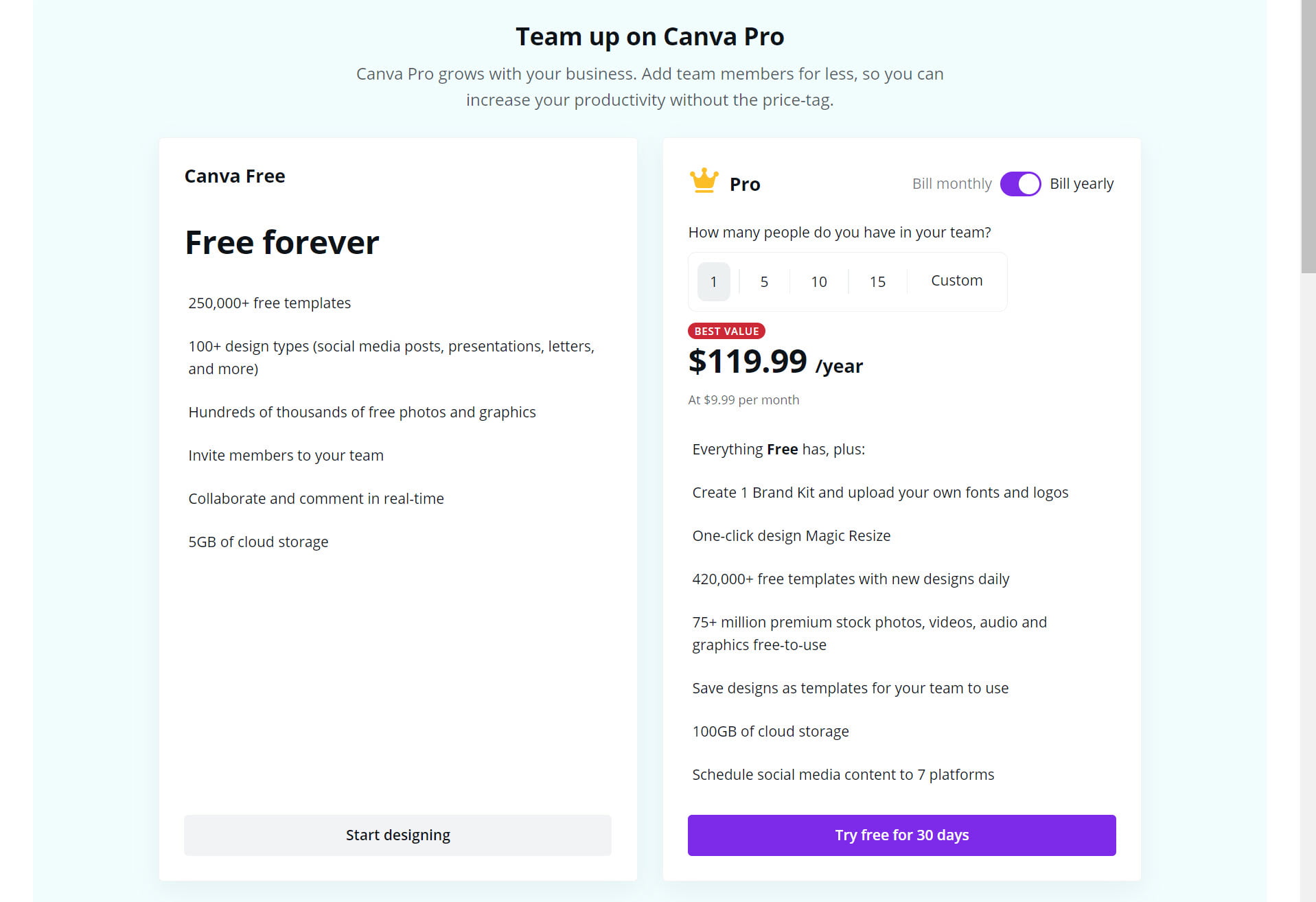Image resolution: width=1316 pixels, height=902 pixels.
Task: Toggle the monthly/yearly billing switch
Action: (x=1020, y=184)
